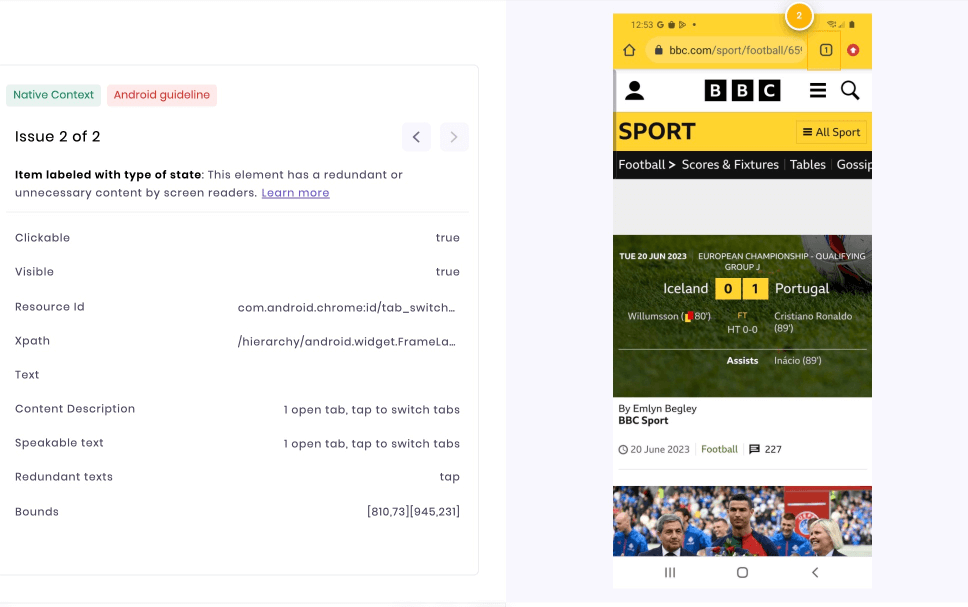Tap the SPORT heading
Screen dimensions: 968x607
(657, 132)
